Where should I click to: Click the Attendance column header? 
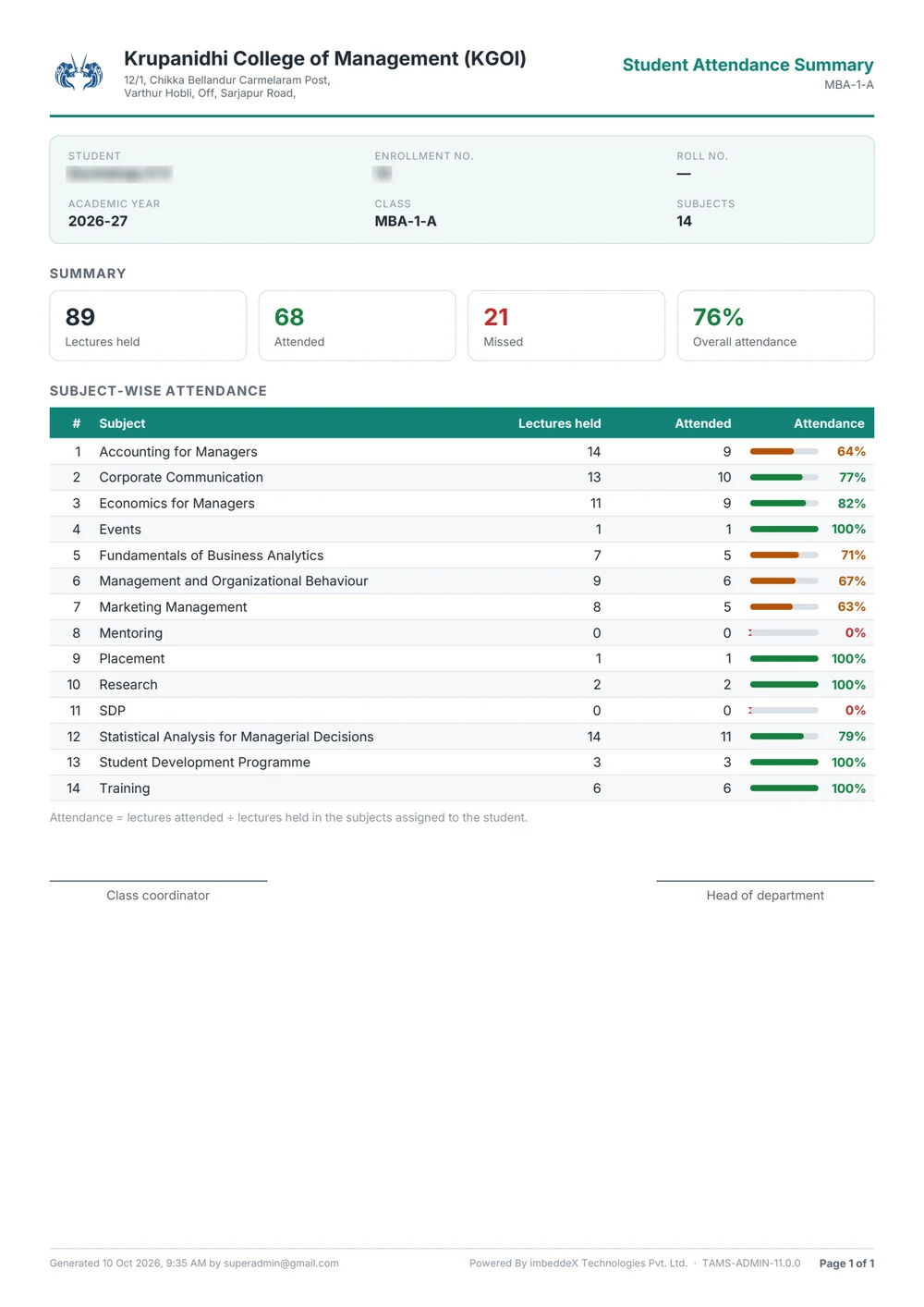point(829,423)
